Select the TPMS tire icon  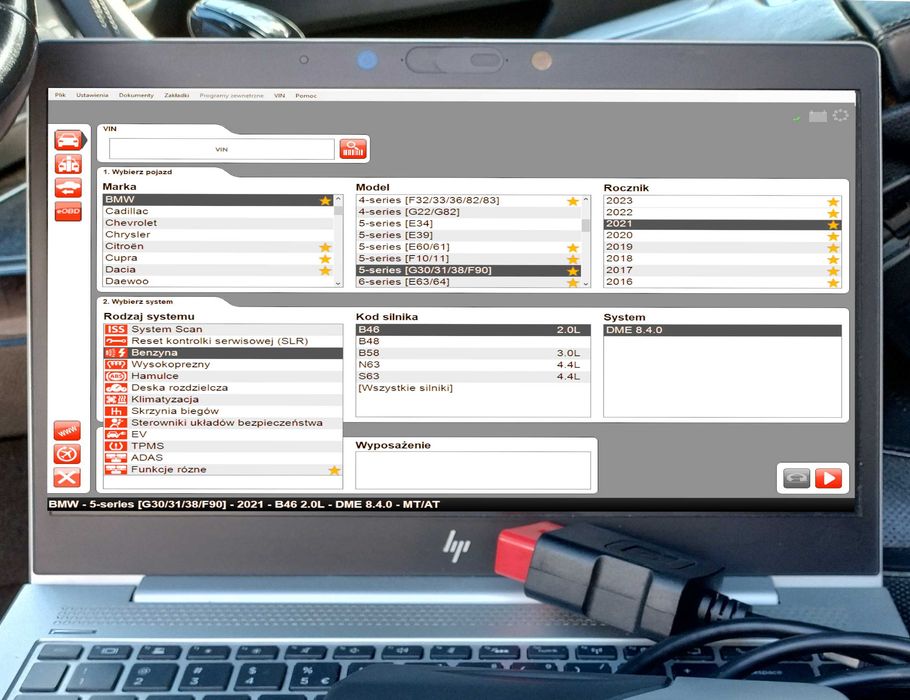point(116,446)
